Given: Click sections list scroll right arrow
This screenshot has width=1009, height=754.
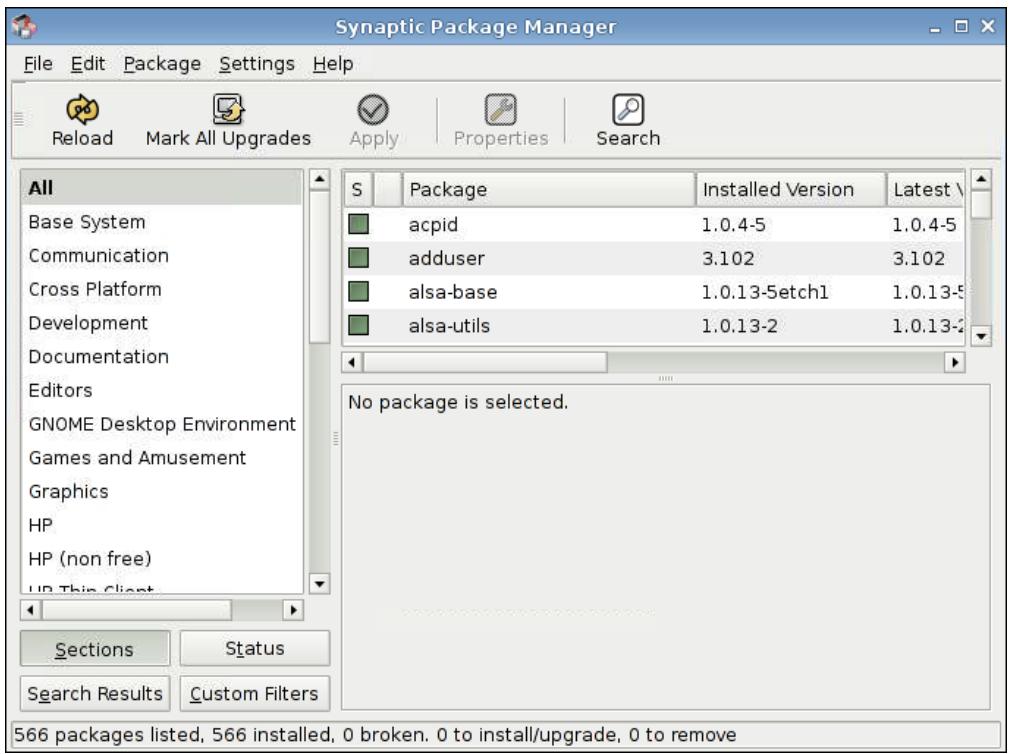Looking at the screenshot, I should point(293,609).
